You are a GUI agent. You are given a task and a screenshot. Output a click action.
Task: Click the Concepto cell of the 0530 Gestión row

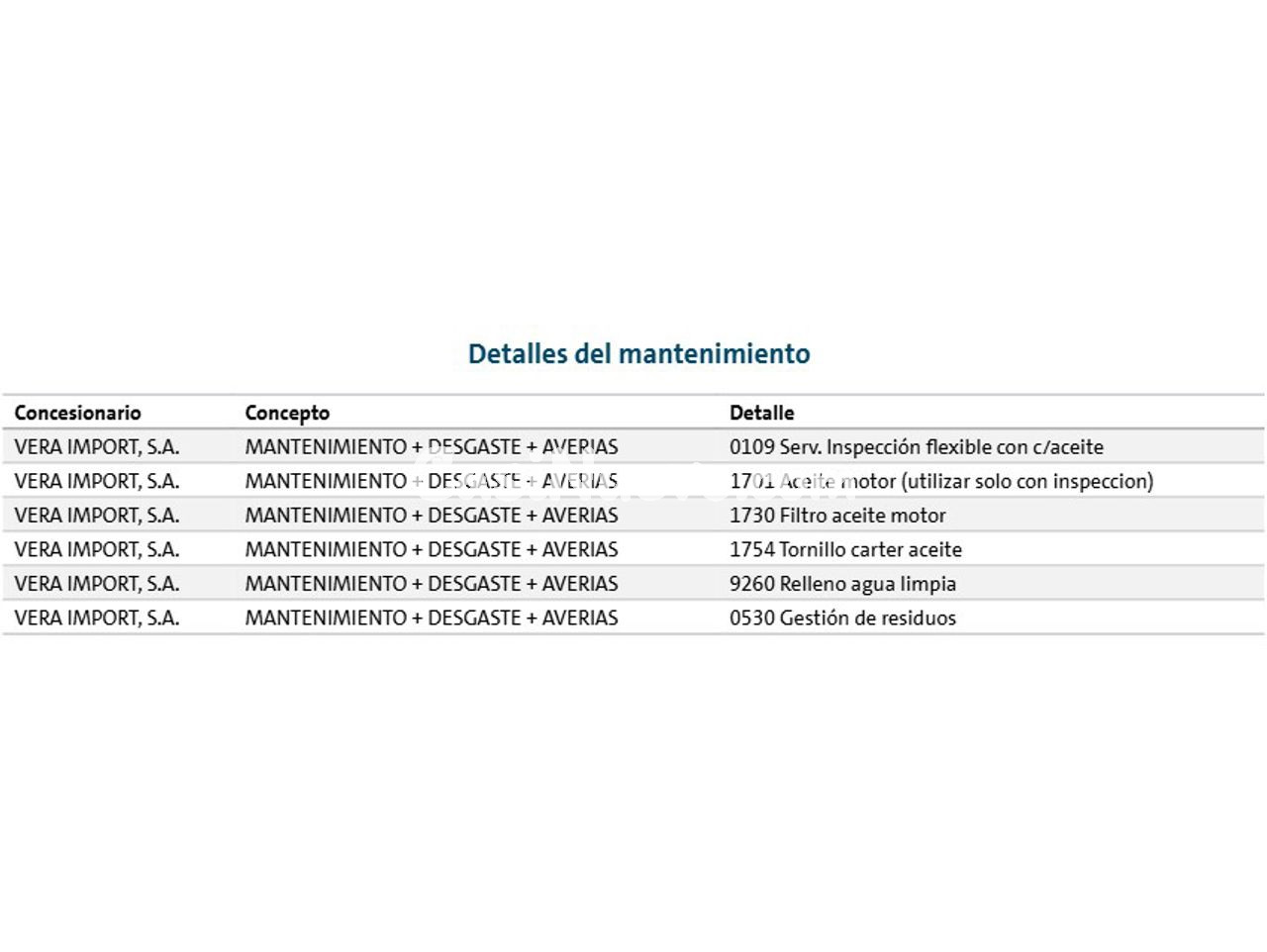(x=431, y=619)
